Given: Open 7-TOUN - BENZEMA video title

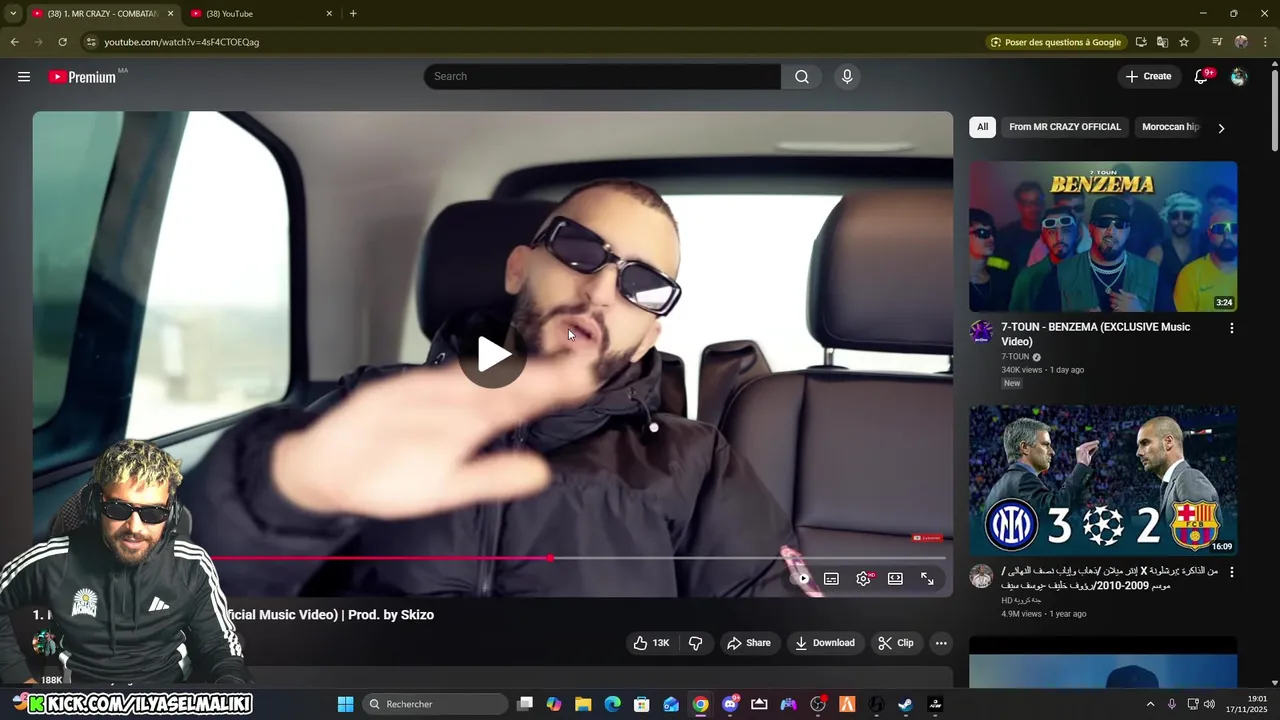Looking at the screenshot, I should click(1095, 334).
